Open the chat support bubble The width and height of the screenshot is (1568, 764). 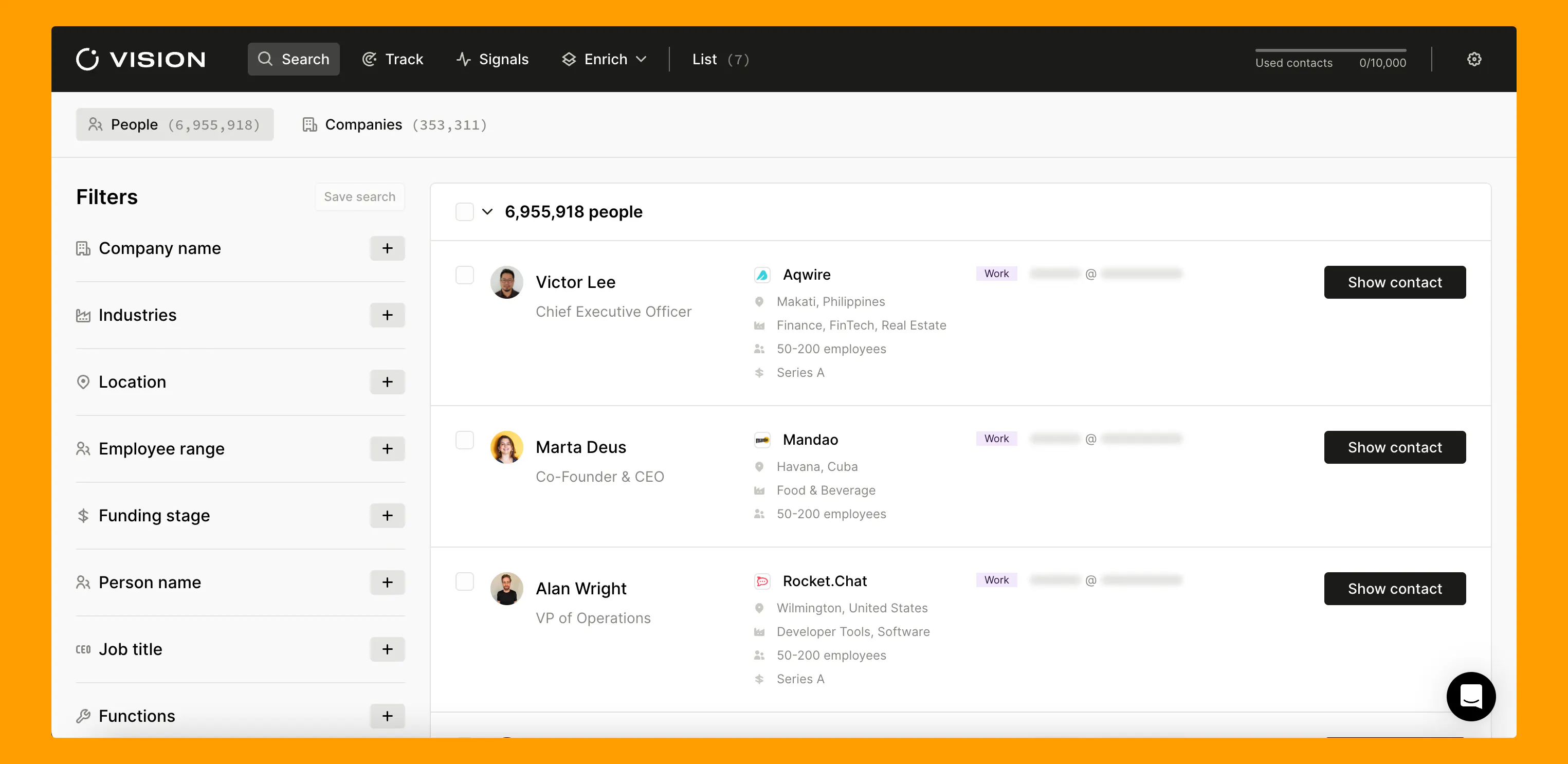1471,696
